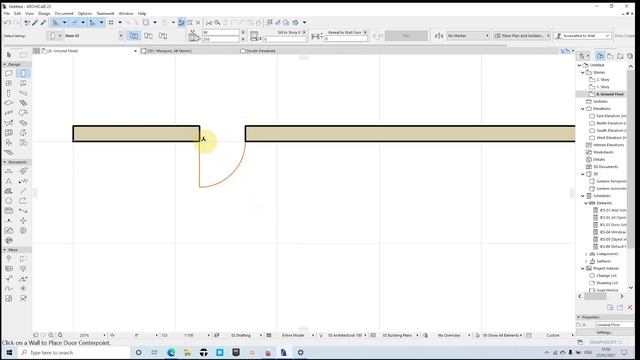Click the red delete icon in Navigator
The height and width of the screenshot is (360, 640).
(630, 307)
